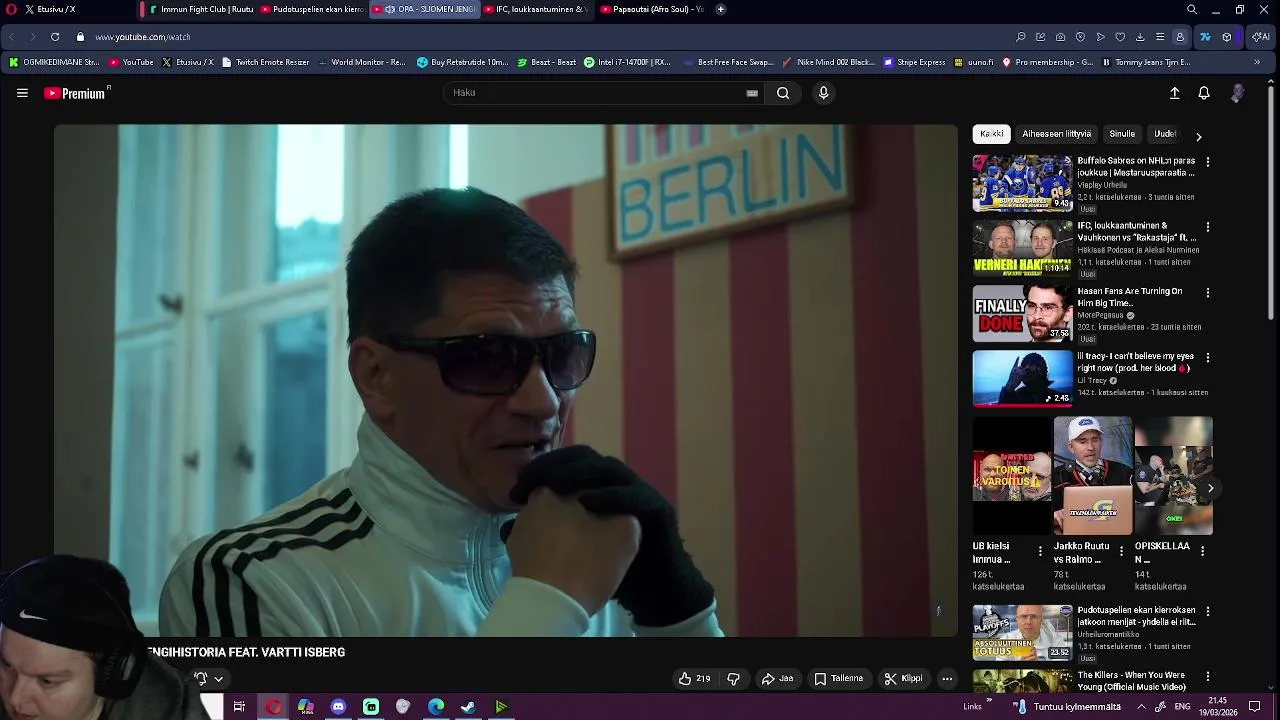Open options for Pudotuspelien video
Image resolution: width=1280 pixels, height=720 pixels.
click(1207, 611)
